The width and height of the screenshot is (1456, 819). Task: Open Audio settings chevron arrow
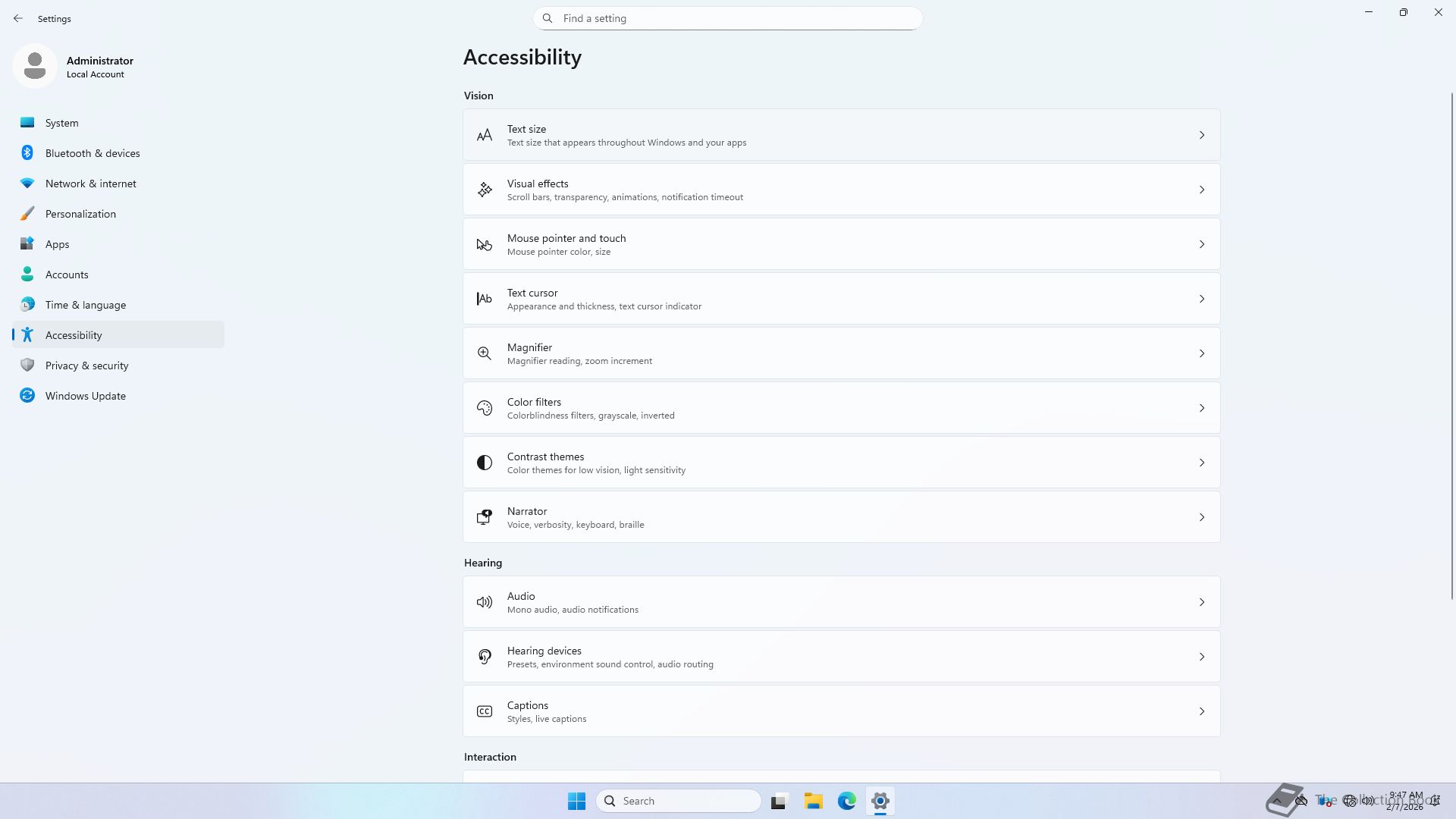pos(1201,603)
